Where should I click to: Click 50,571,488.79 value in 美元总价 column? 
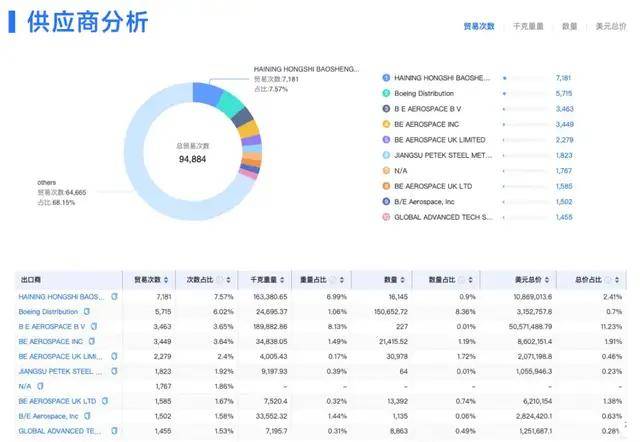[530, 327]
